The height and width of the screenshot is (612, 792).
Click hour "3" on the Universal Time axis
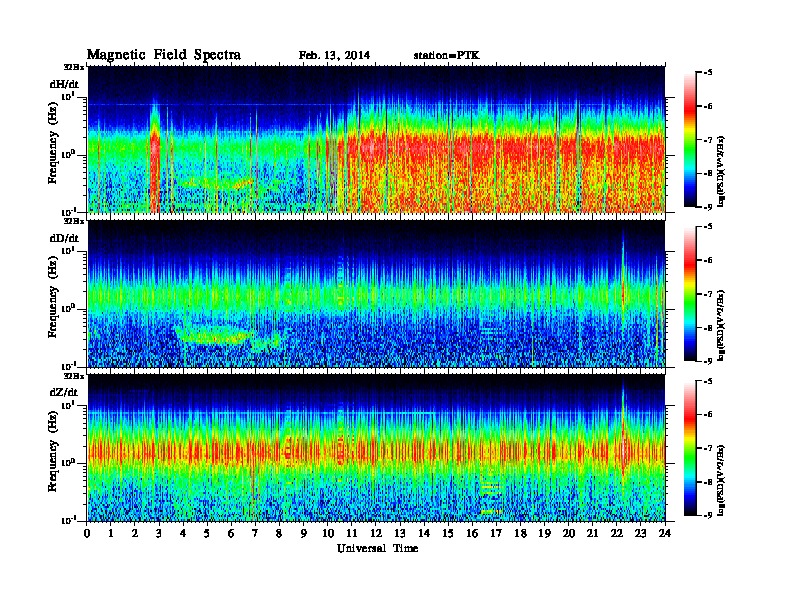[159, 534]
